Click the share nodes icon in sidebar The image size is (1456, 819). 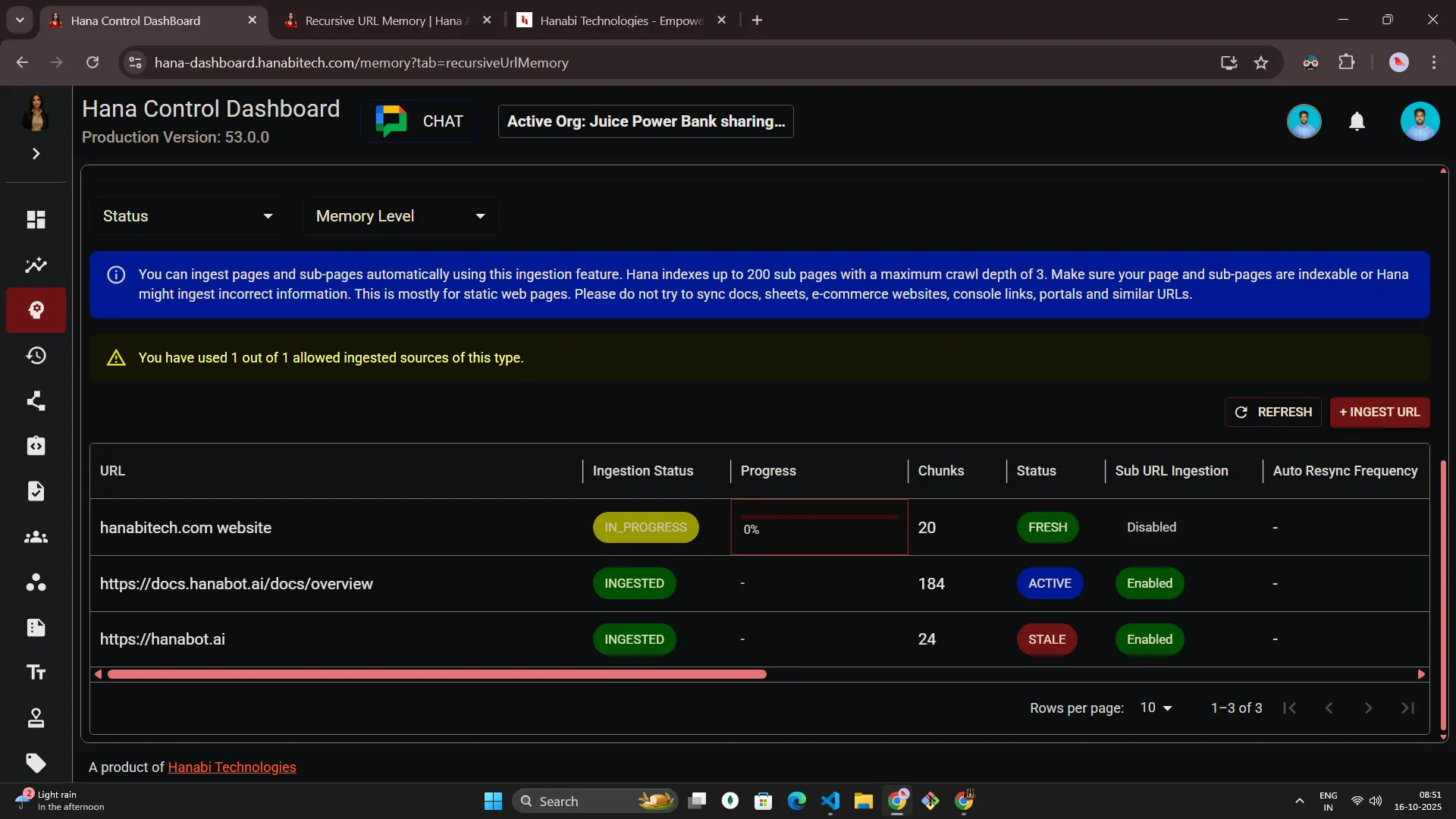pos(36,401)
